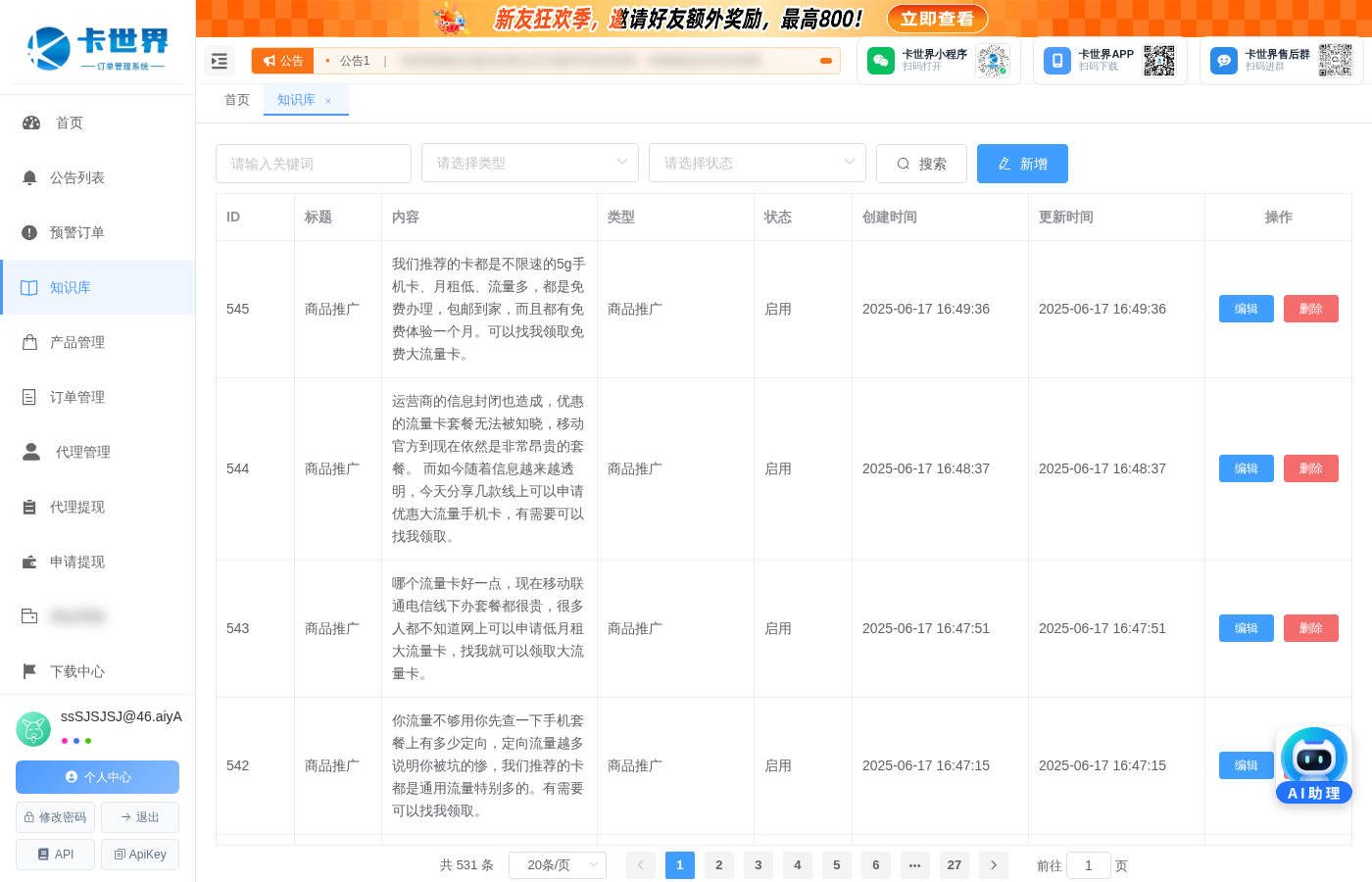Click the person icon for 代理管理

click(31, 452)
